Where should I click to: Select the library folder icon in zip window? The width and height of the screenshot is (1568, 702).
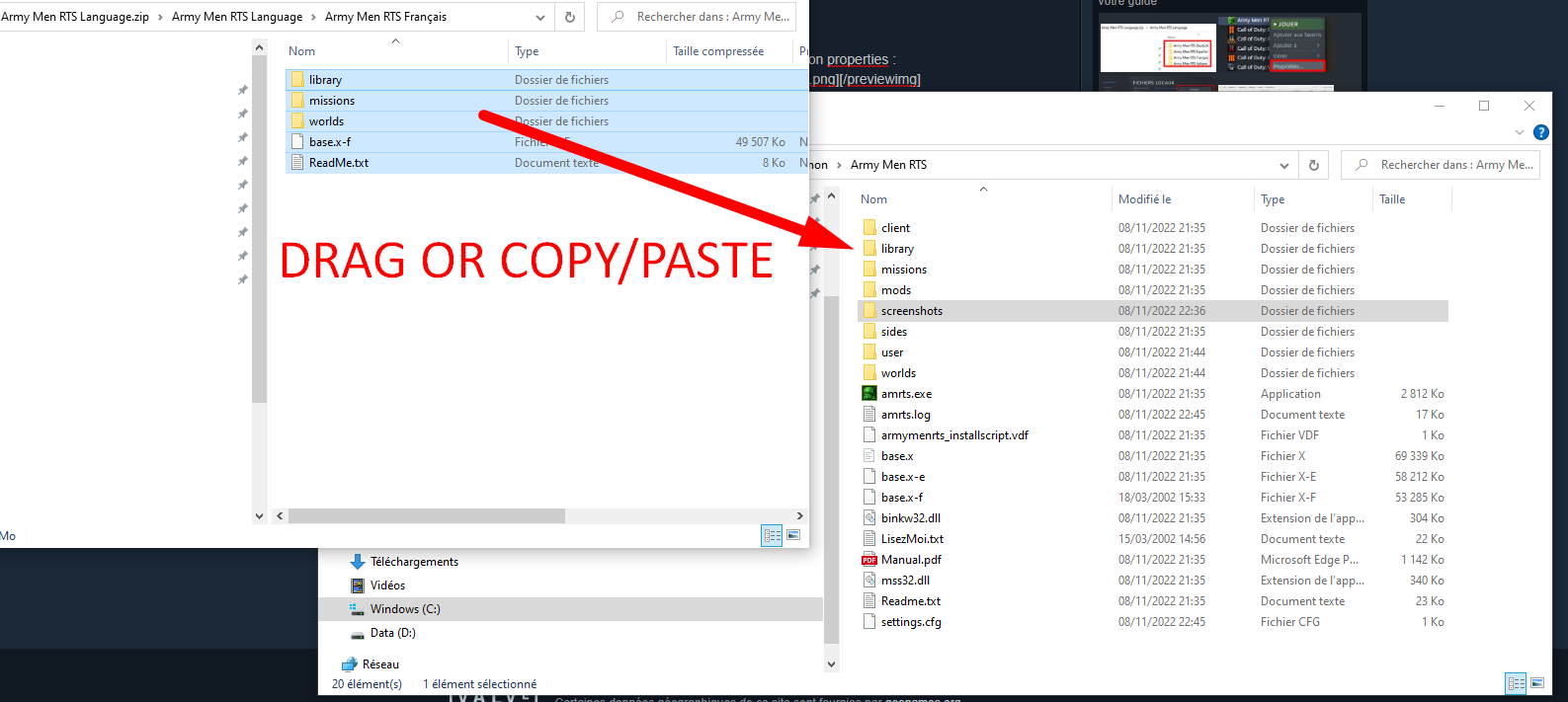click(x=297, y=79)
